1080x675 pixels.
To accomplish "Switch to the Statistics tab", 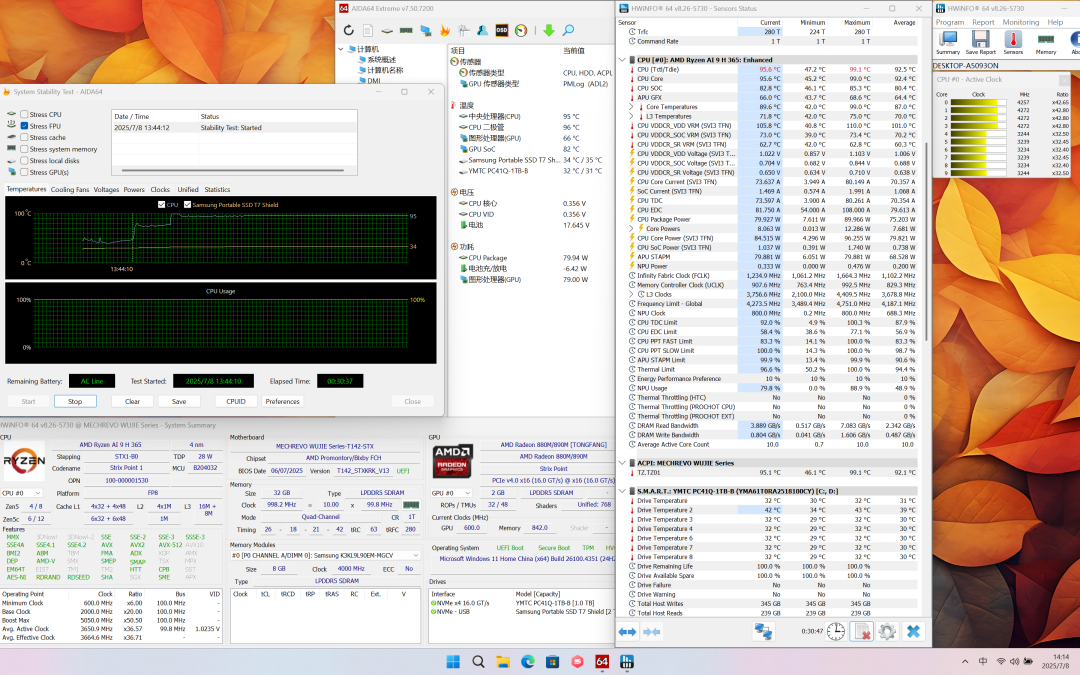I will [x=217, y=189].
